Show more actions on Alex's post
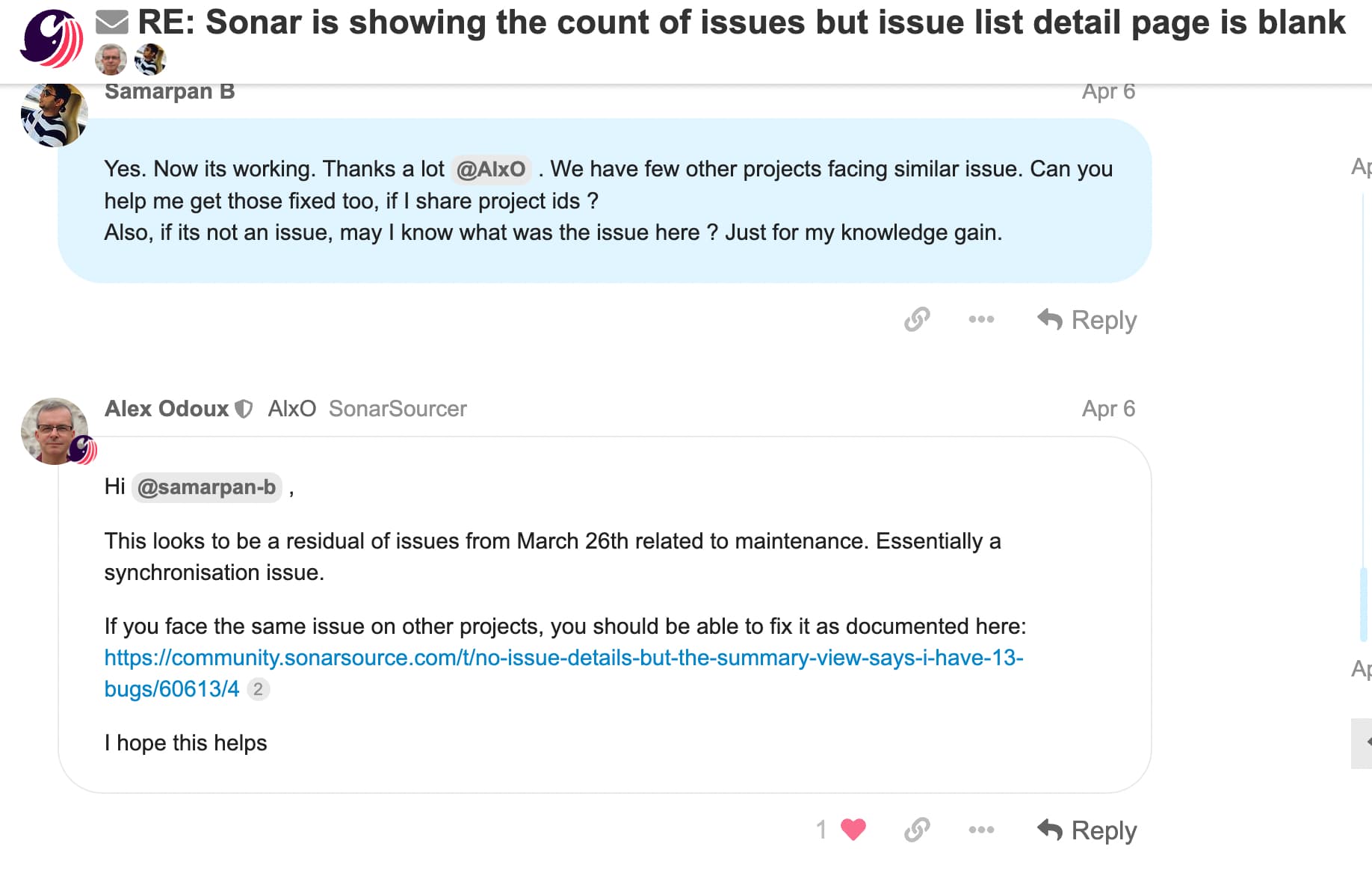 980,830
